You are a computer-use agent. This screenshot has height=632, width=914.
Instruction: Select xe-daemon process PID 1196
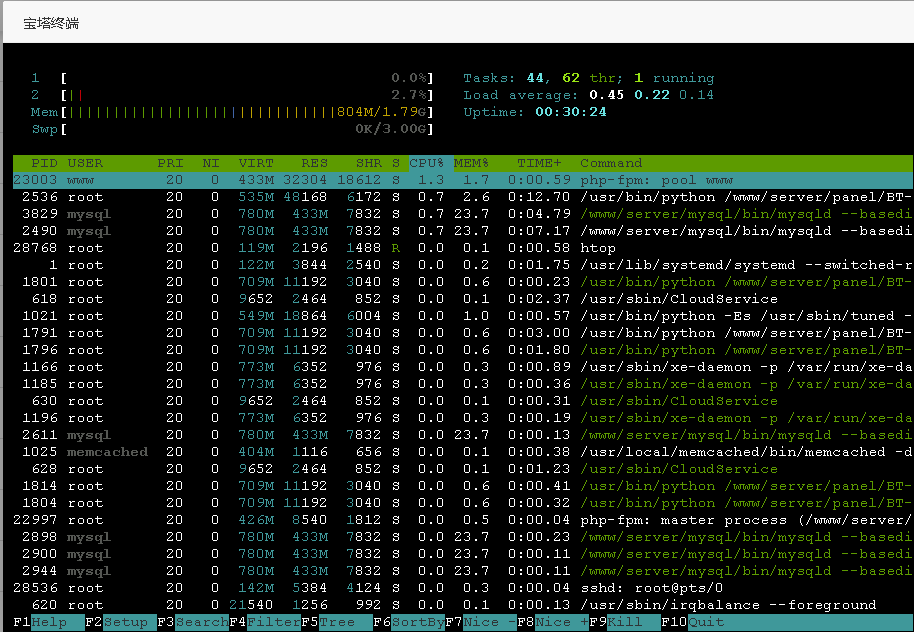click(463, 418)
